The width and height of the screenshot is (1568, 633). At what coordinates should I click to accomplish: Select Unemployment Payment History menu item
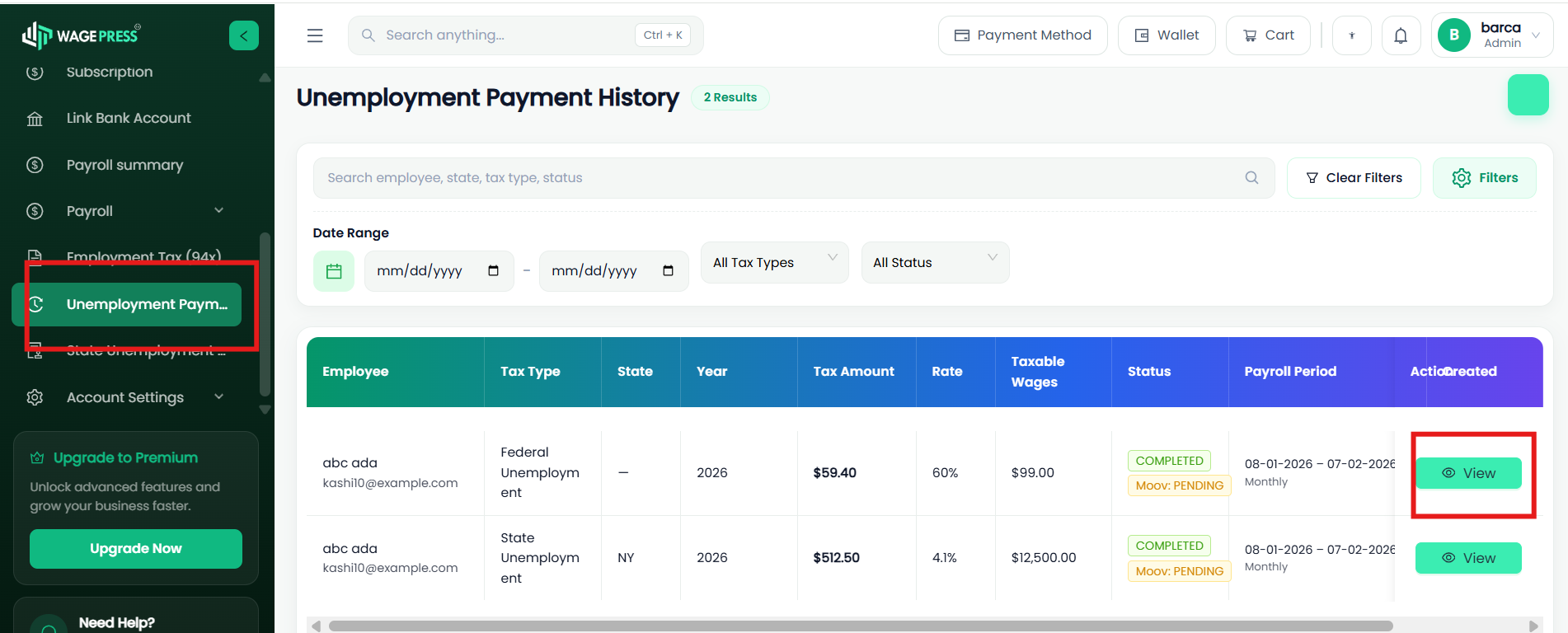coord(126,304)
